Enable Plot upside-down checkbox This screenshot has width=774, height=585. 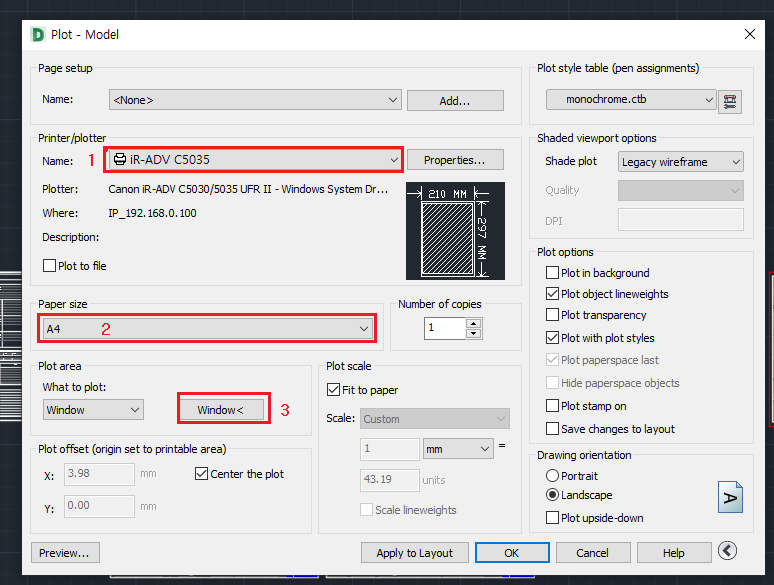click(x=552, y=517)
